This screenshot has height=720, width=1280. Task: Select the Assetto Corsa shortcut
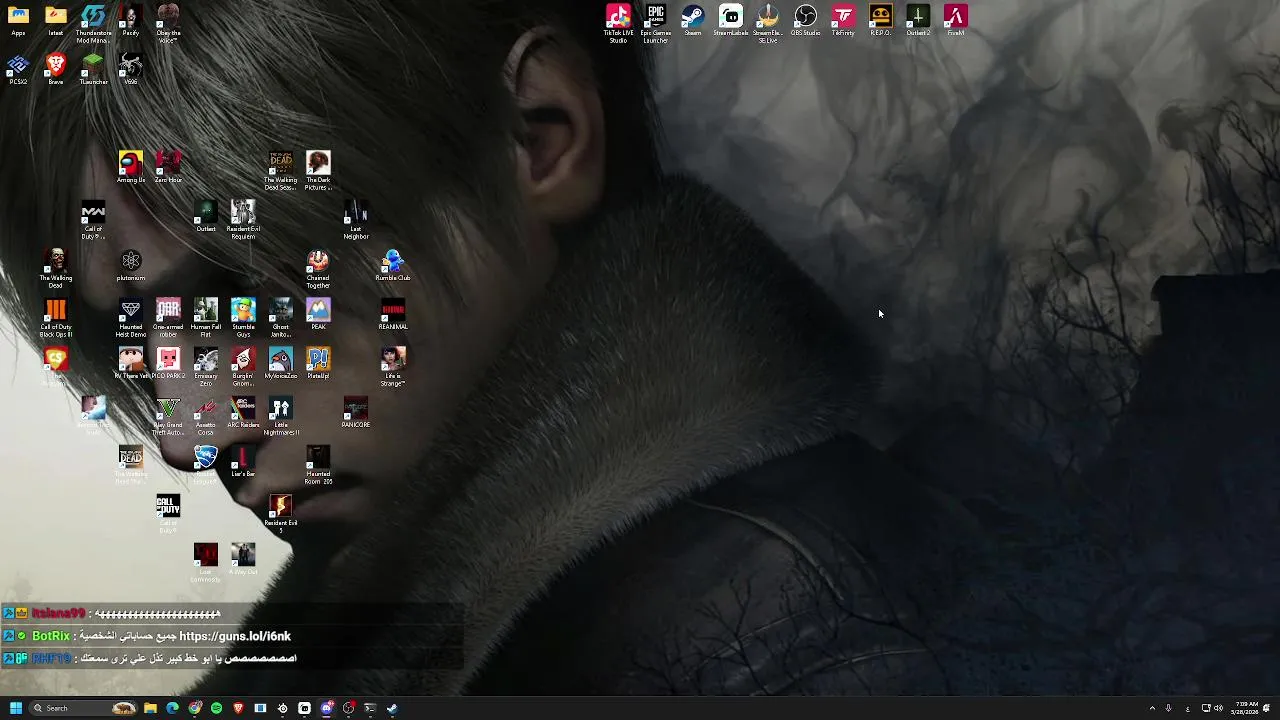click(x=205, y=415)
